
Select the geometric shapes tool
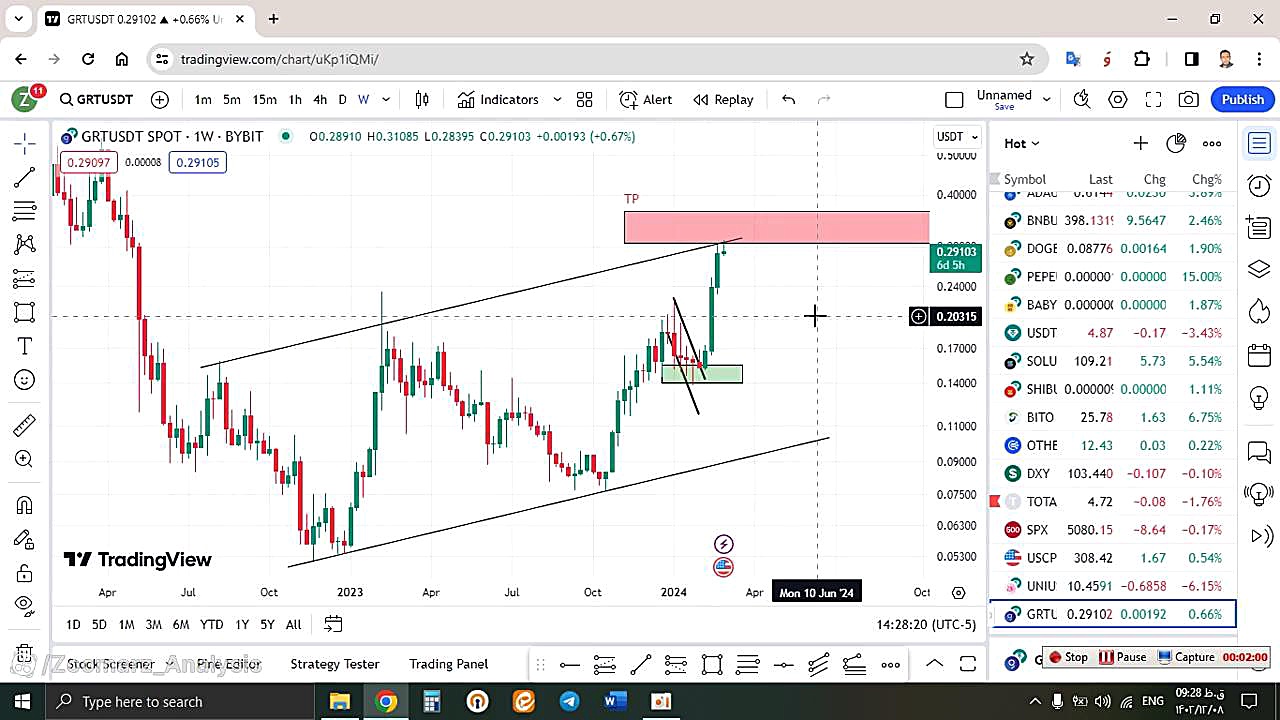25,313
